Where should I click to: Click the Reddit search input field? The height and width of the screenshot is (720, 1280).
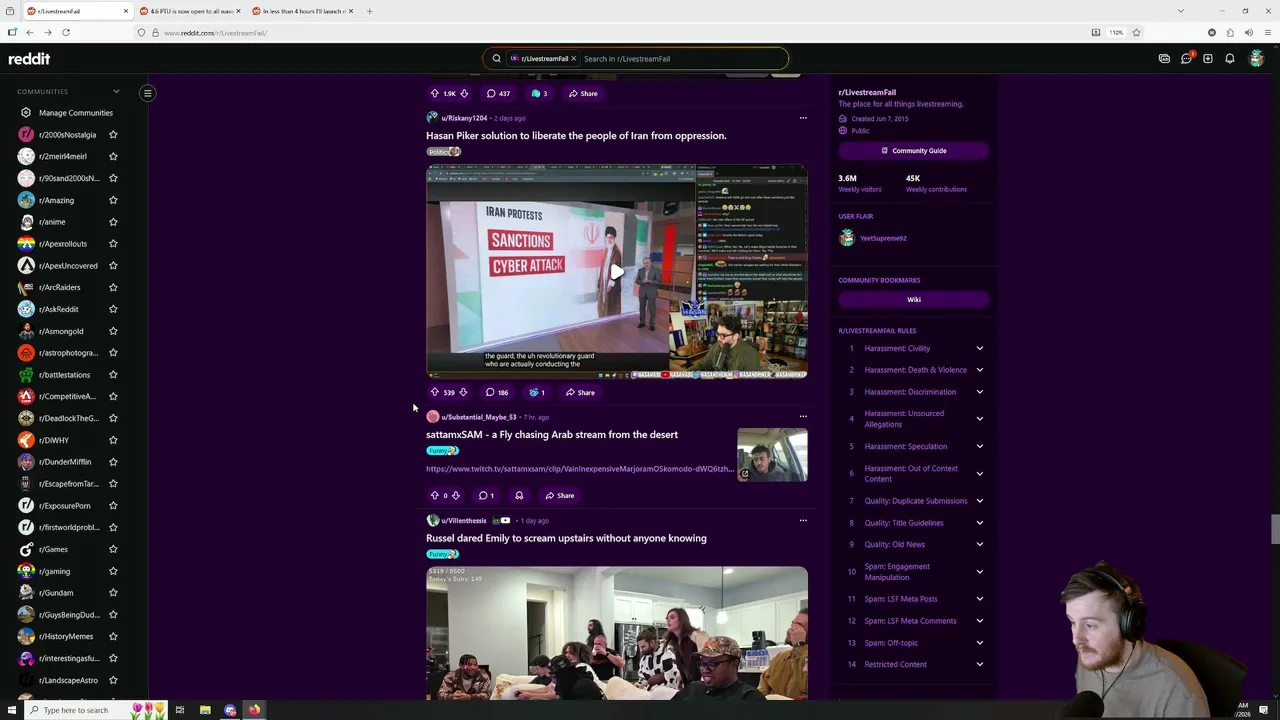coord(682,59)
